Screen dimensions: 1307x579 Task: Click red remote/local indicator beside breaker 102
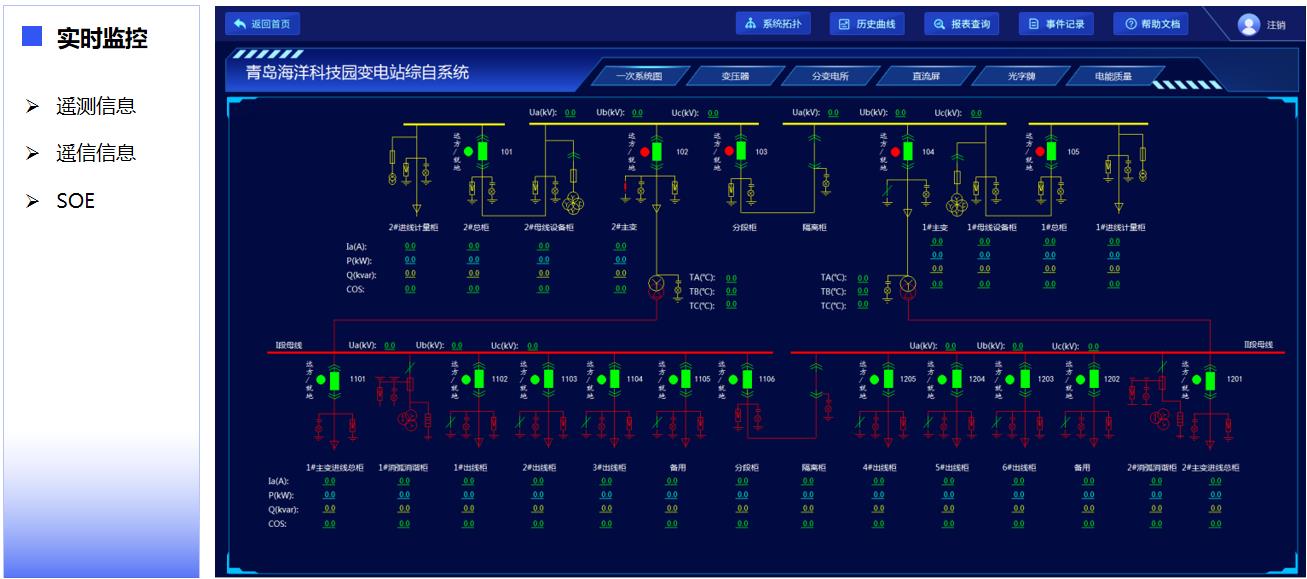click(x=644, y=151)
